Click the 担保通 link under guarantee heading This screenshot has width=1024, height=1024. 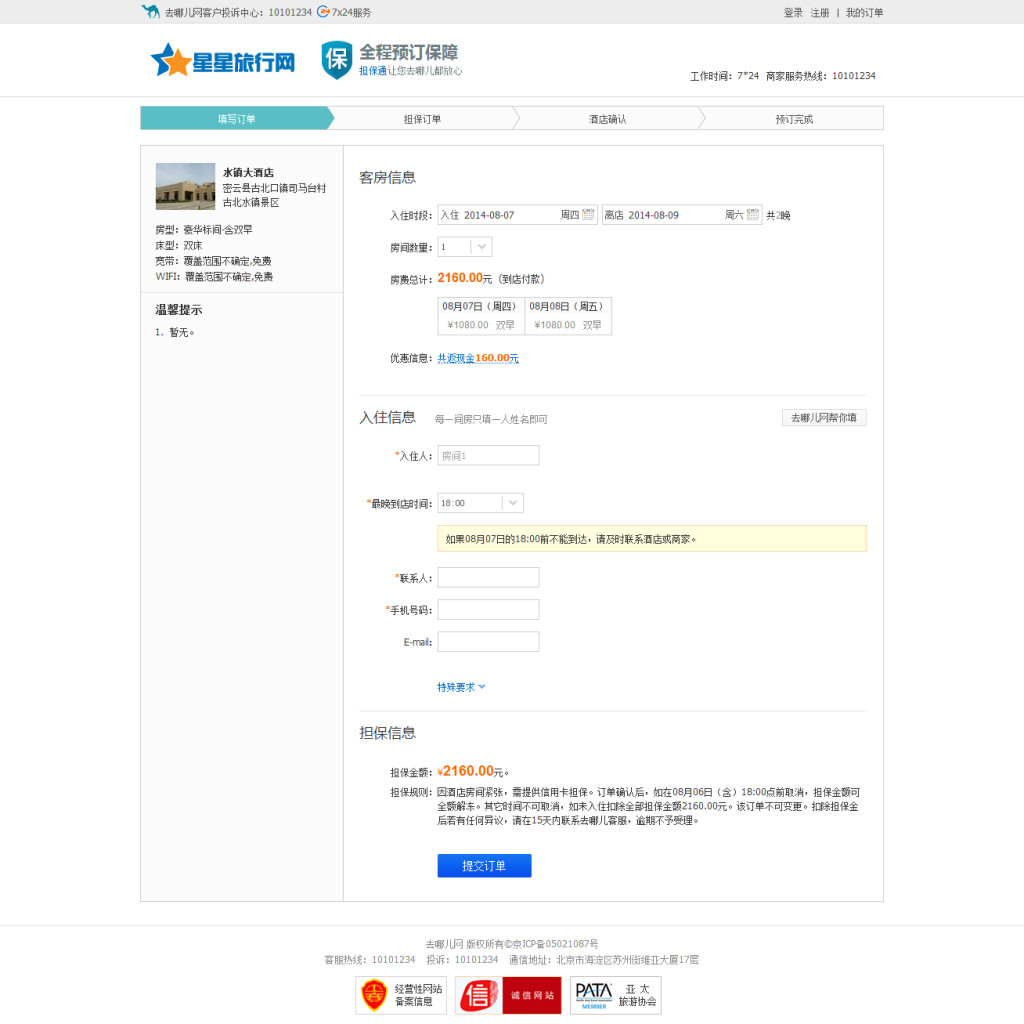pyautogui.click(x=372, y=71)
